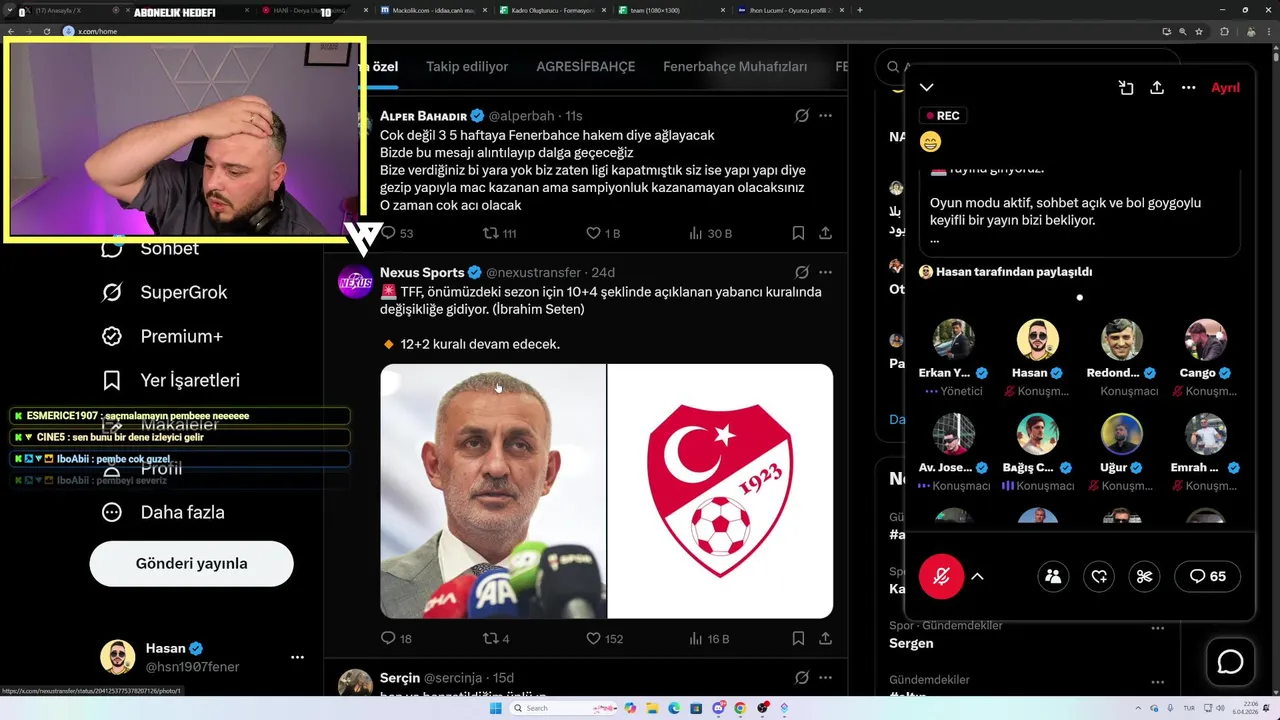Open Alper Bahadır's profile name
The width and height of the screenshot is (1280, 720).
424,116
